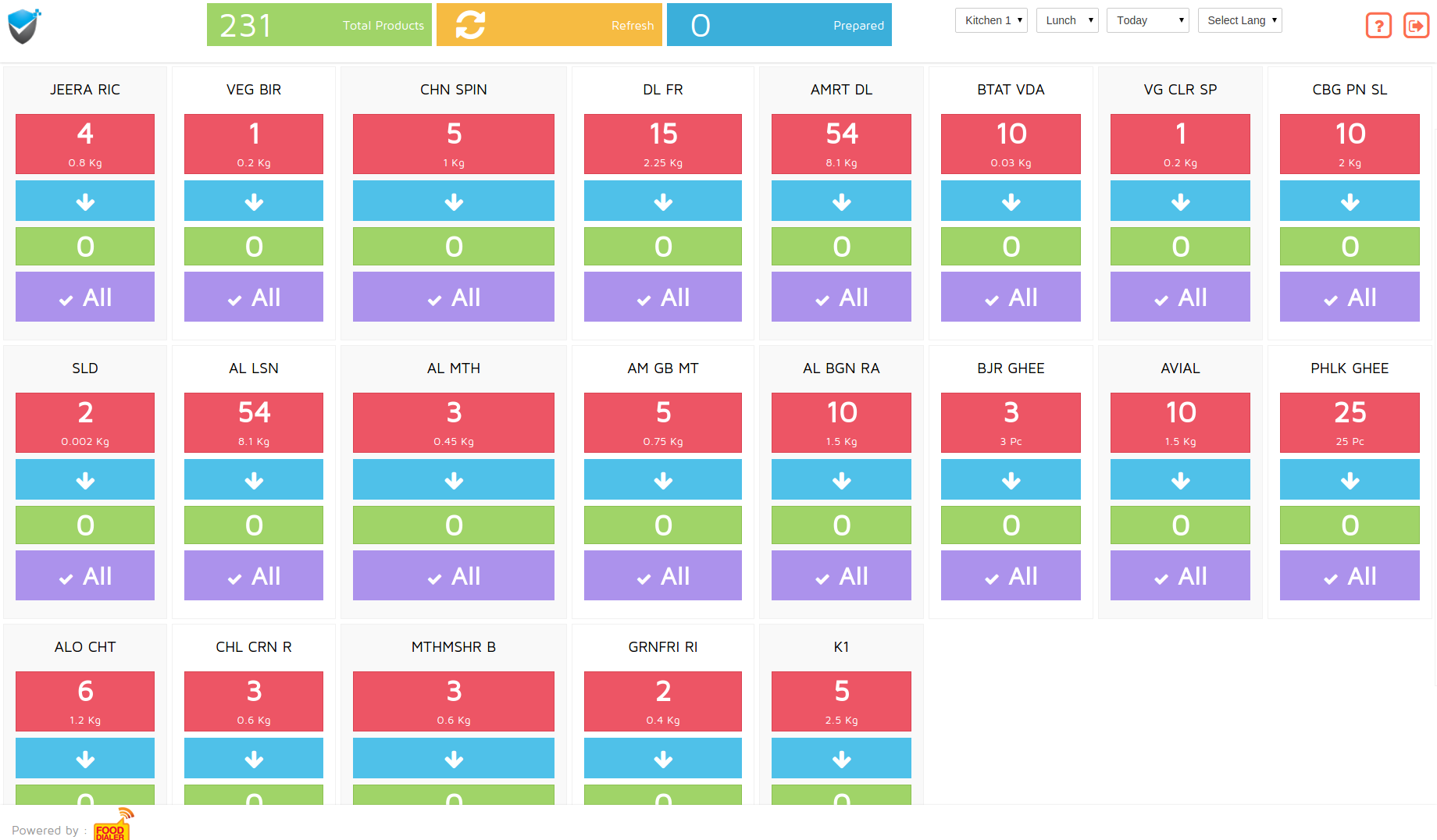Click down arrow for BTAT VDA
Image resolution: width=1437 pixels, height=840 pixels.
(x=1011, y=201)
